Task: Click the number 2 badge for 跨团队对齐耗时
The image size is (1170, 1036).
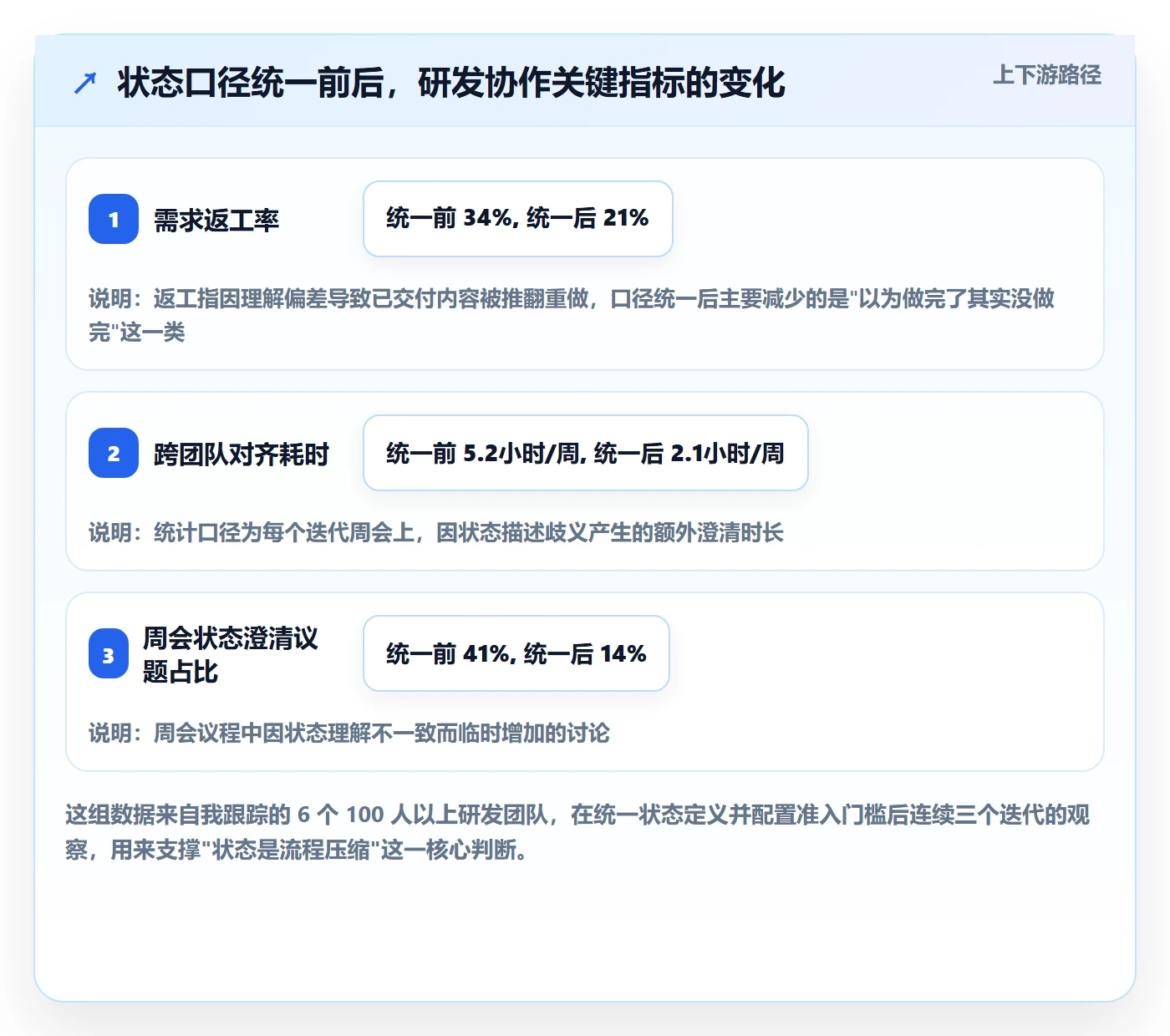Action: pos(114,453)
